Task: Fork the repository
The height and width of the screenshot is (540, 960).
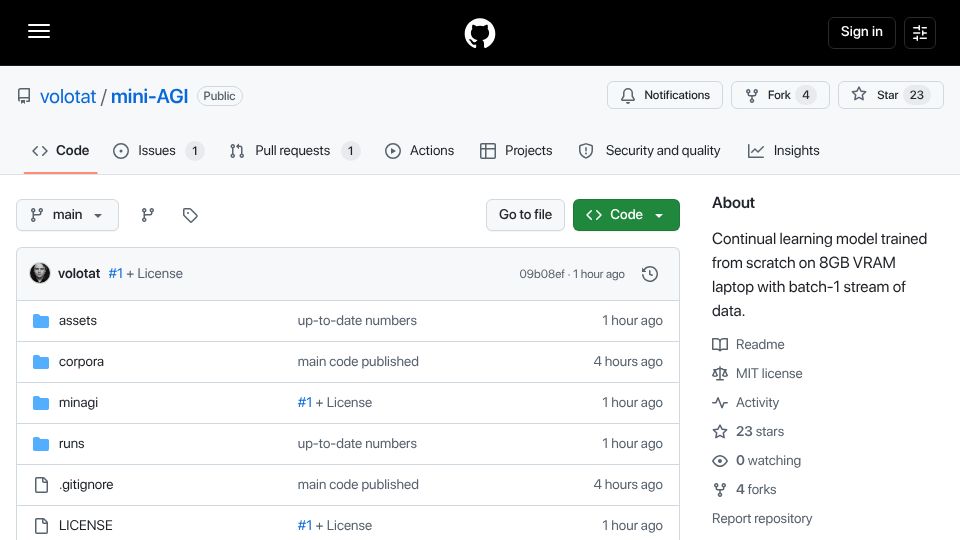Action: pos(780,95)
